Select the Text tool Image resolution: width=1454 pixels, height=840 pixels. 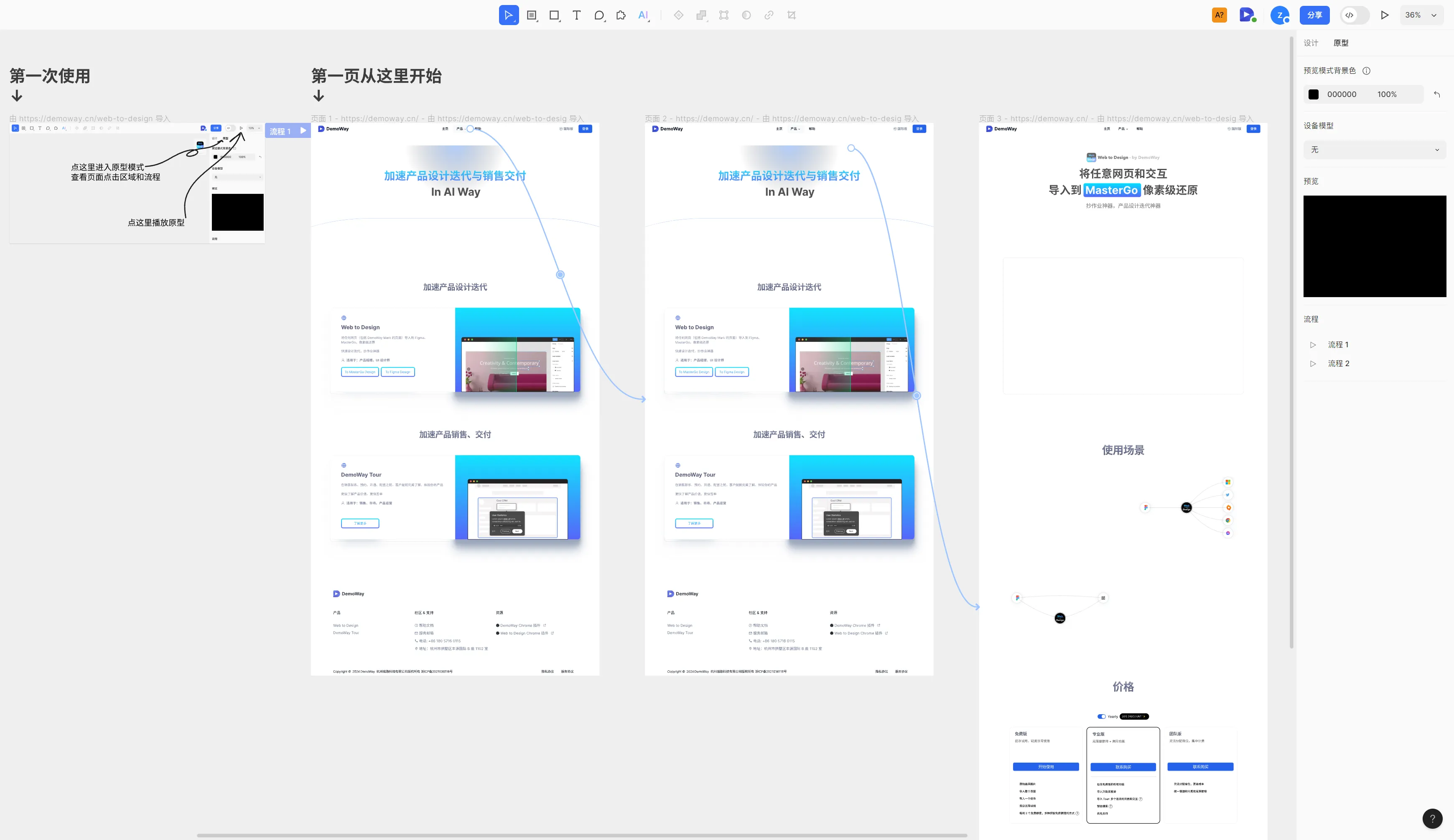click(x=576, y=15)
